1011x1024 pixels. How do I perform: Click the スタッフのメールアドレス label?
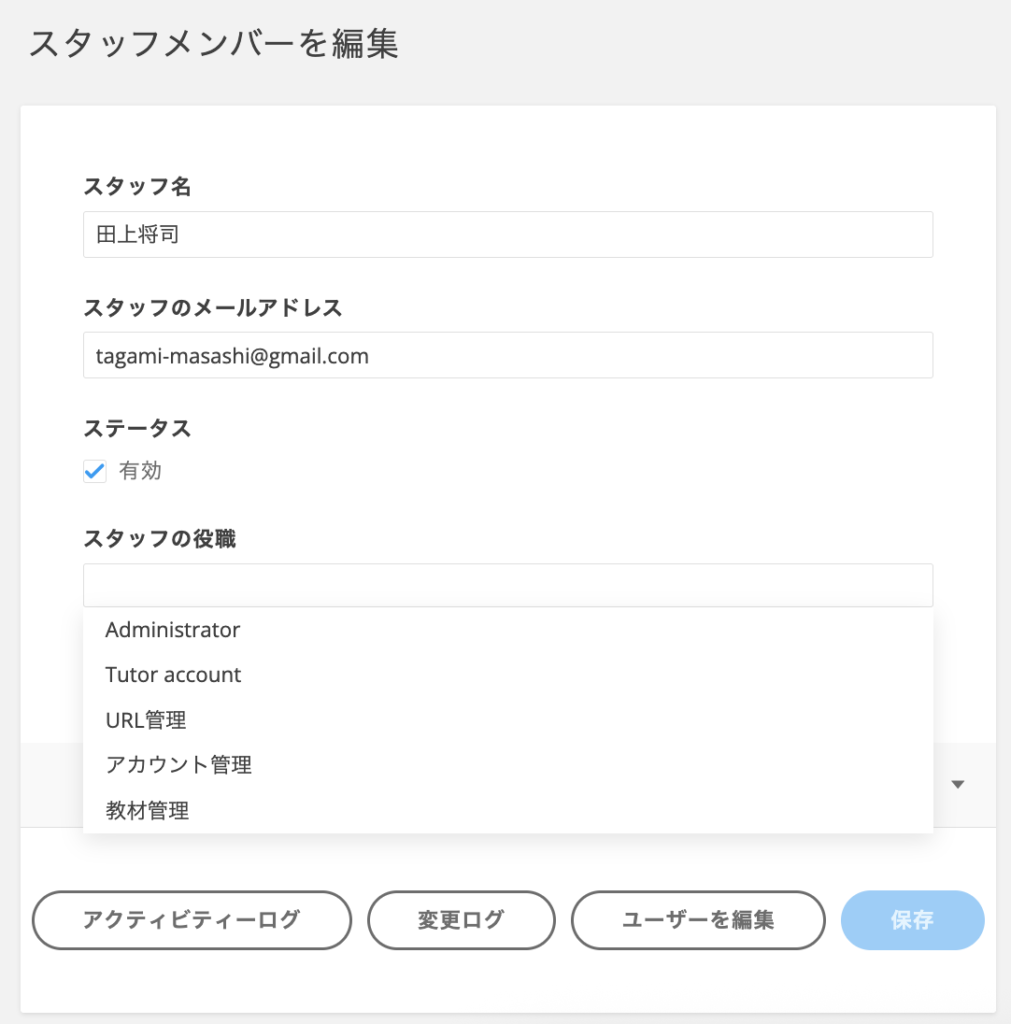point(212,308)
